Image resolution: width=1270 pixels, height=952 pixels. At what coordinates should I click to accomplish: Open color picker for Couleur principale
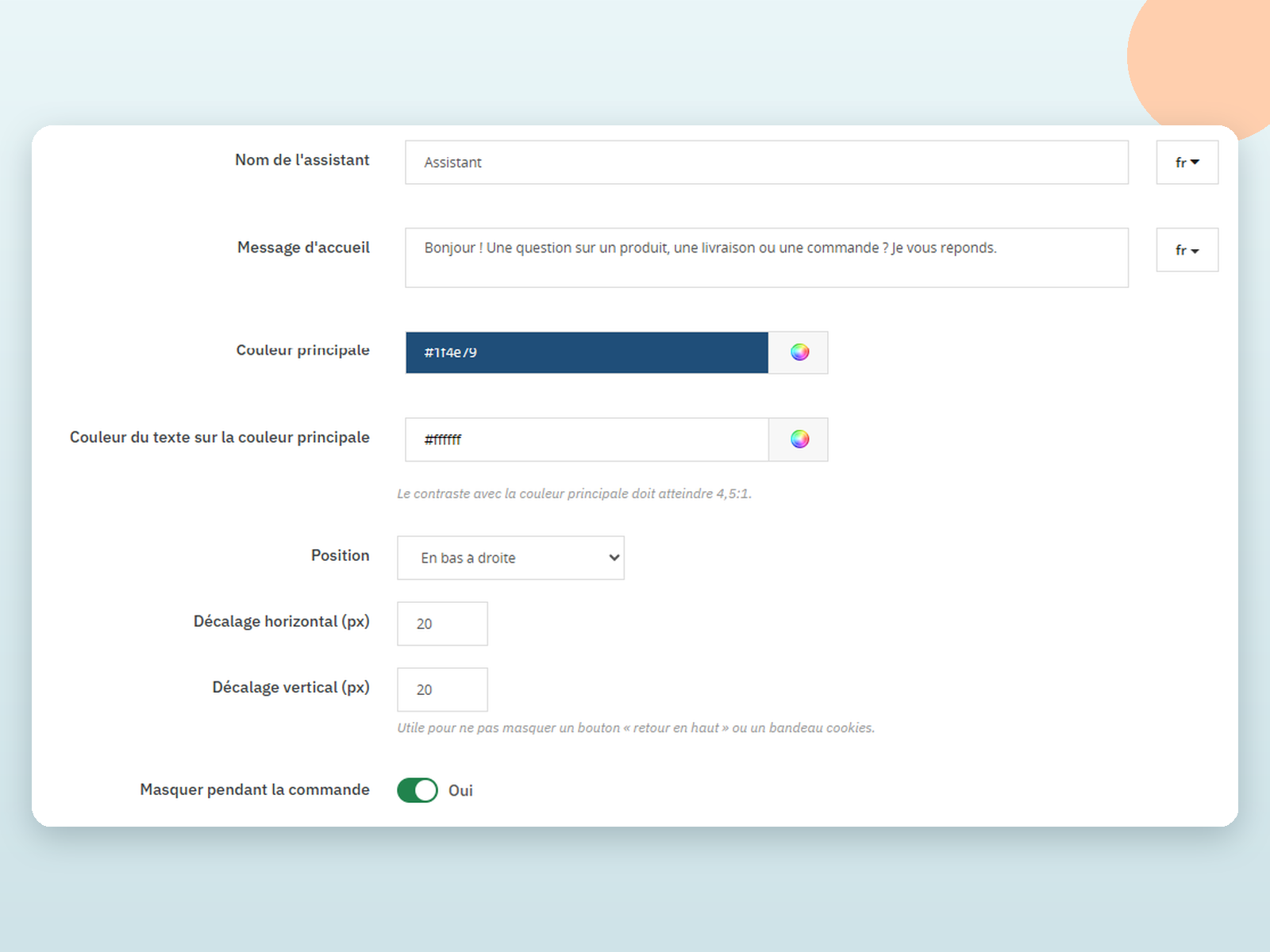coord(799,352)
